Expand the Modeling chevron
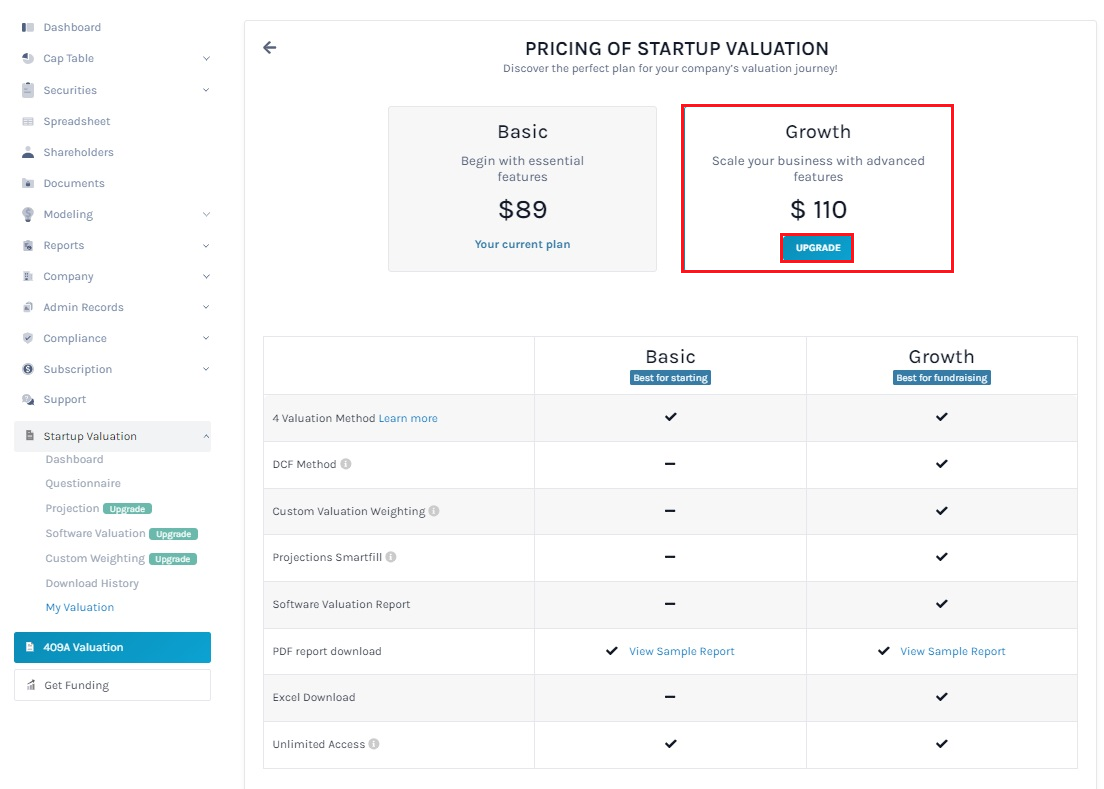The width and height of the screenshot is (1104, 789). pos(206,214)
